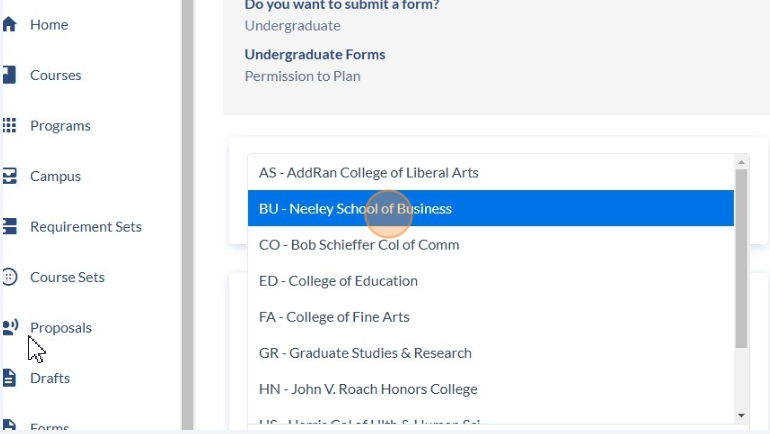
Task: Click the Requirement Sets stack icon
Action: tap(9, 227)
